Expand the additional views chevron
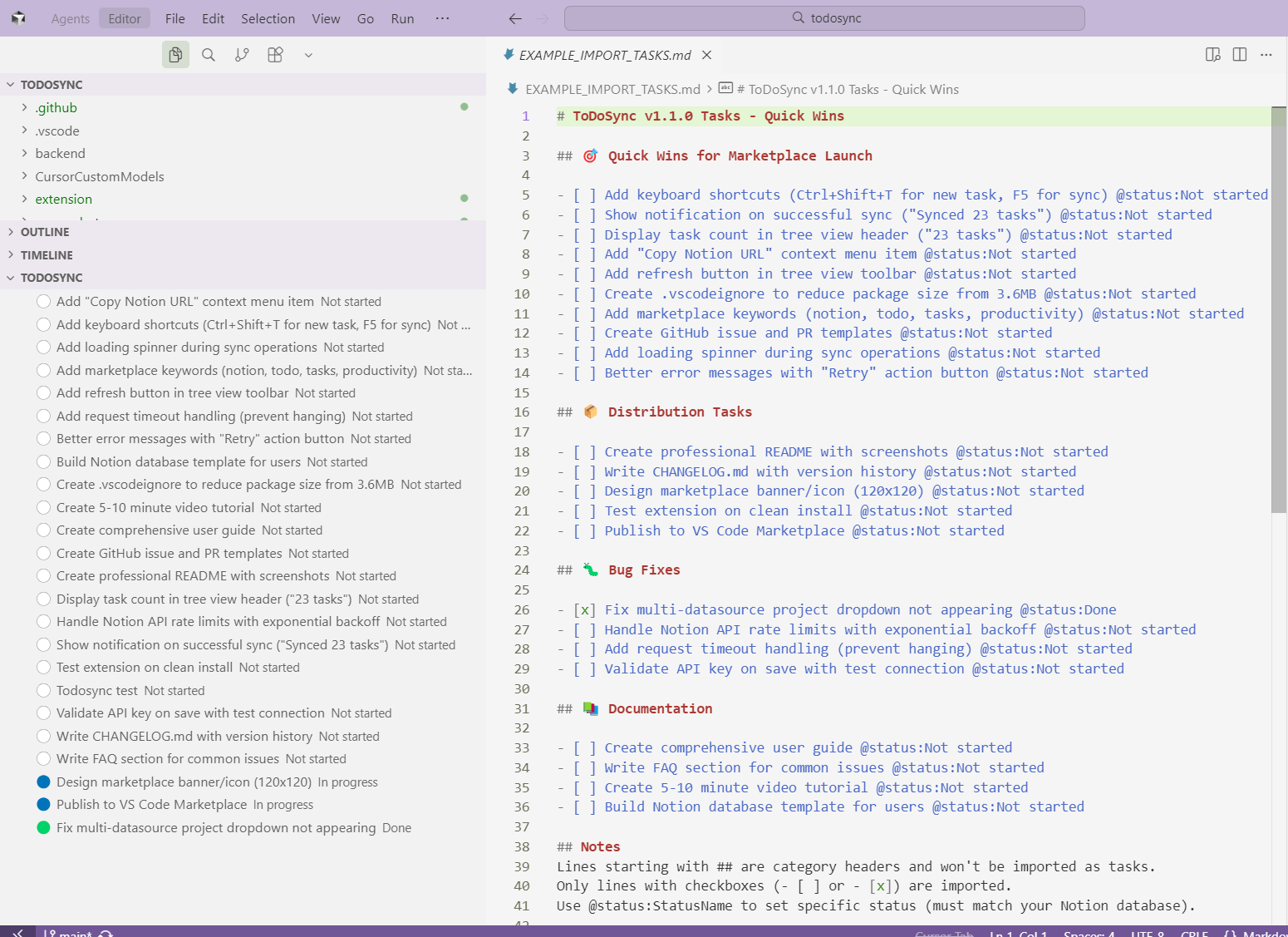The width and height of the screenshot is (1288, 937). pyautogui.click(x=308, y=55)
